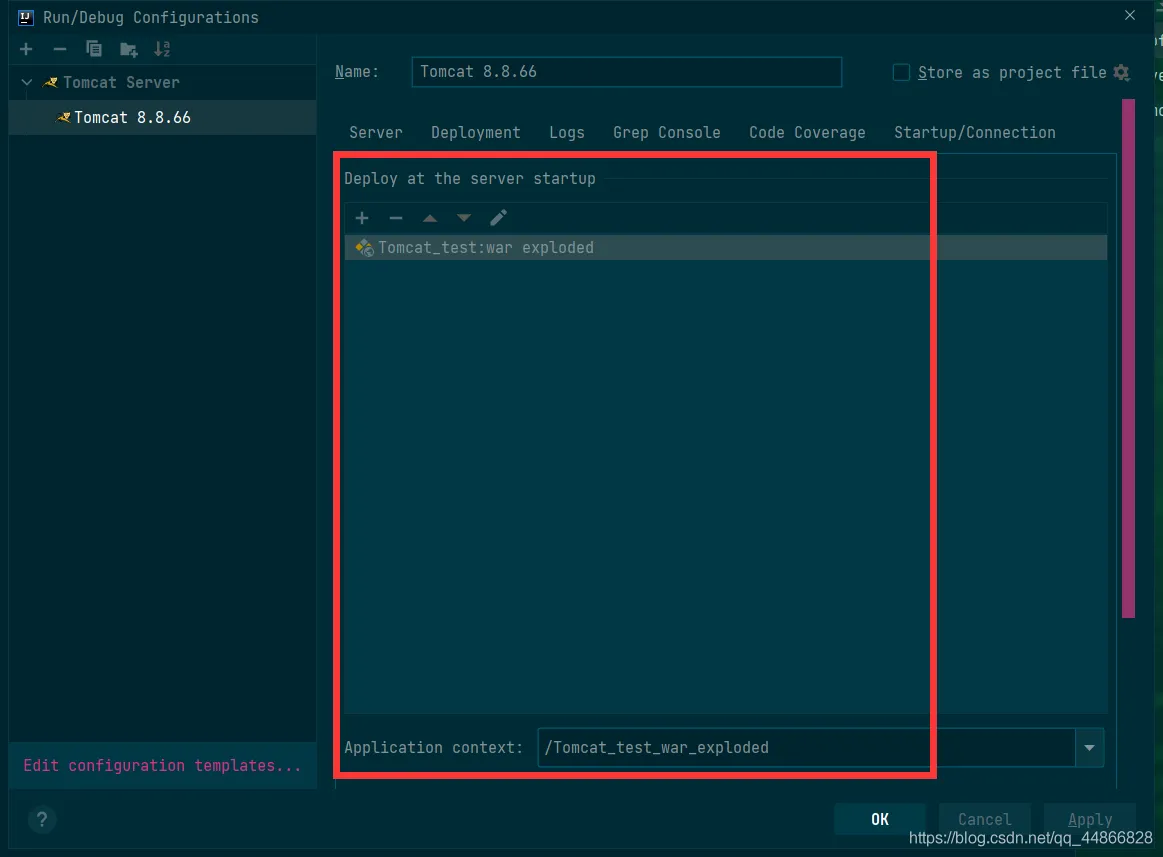Sort configurations alphabetically
Image resolution: width=1163 pixels, height=857 pixels.
tap(162, 49)
